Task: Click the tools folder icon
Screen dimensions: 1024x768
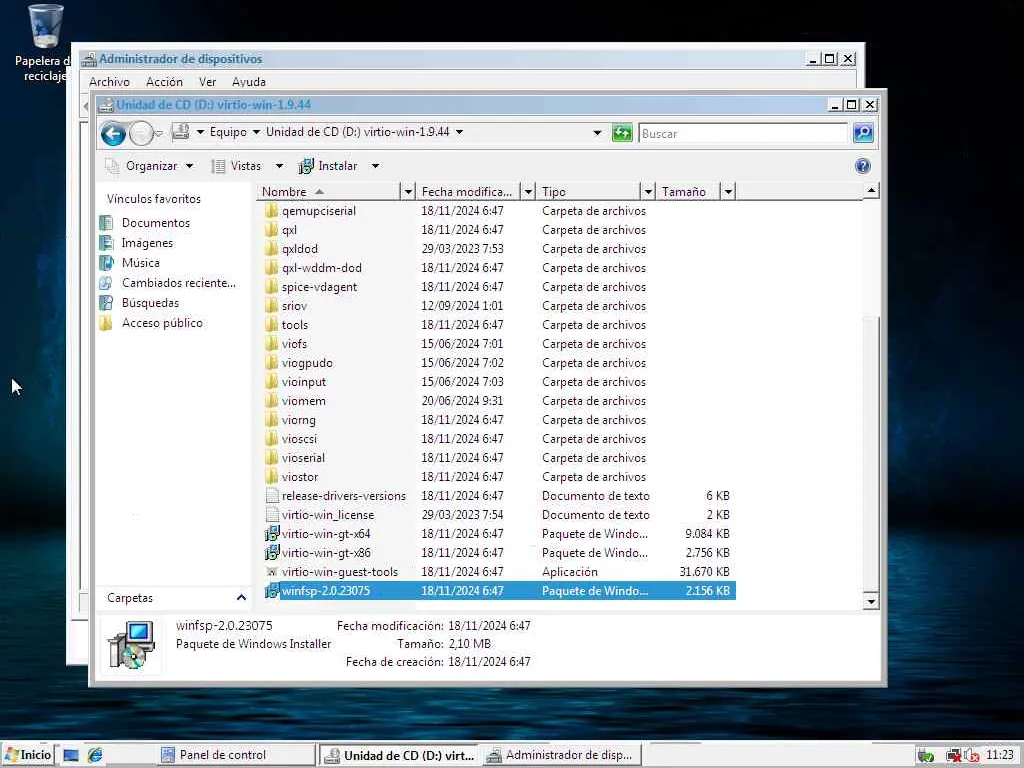Action: point(272,325)
